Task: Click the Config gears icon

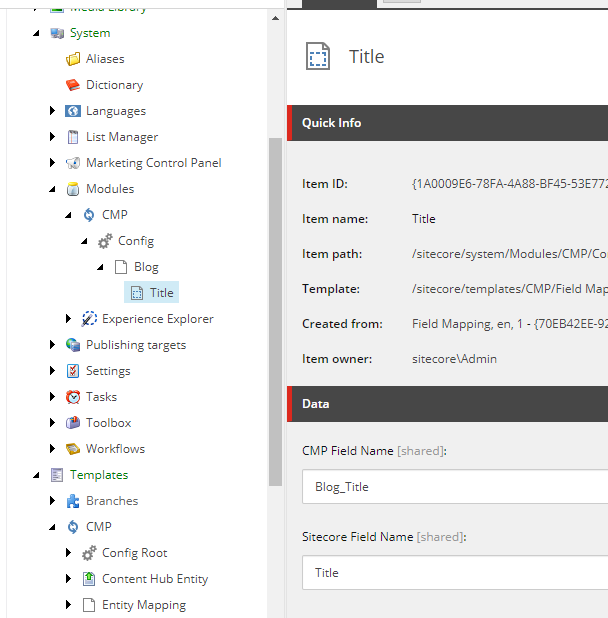Action: [x=105, y=241]
